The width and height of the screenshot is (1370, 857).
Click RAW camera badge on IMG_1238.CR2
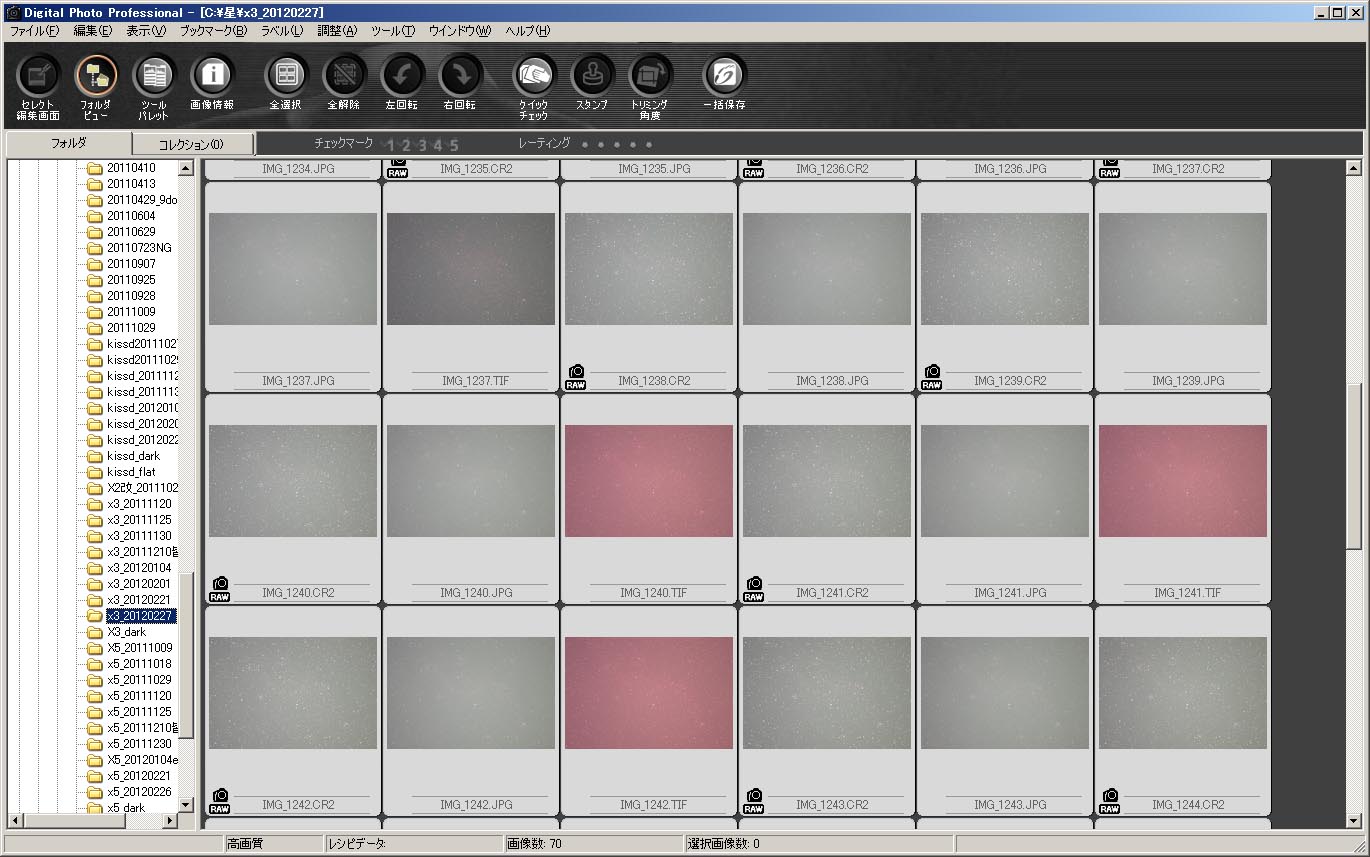(575, 378)
